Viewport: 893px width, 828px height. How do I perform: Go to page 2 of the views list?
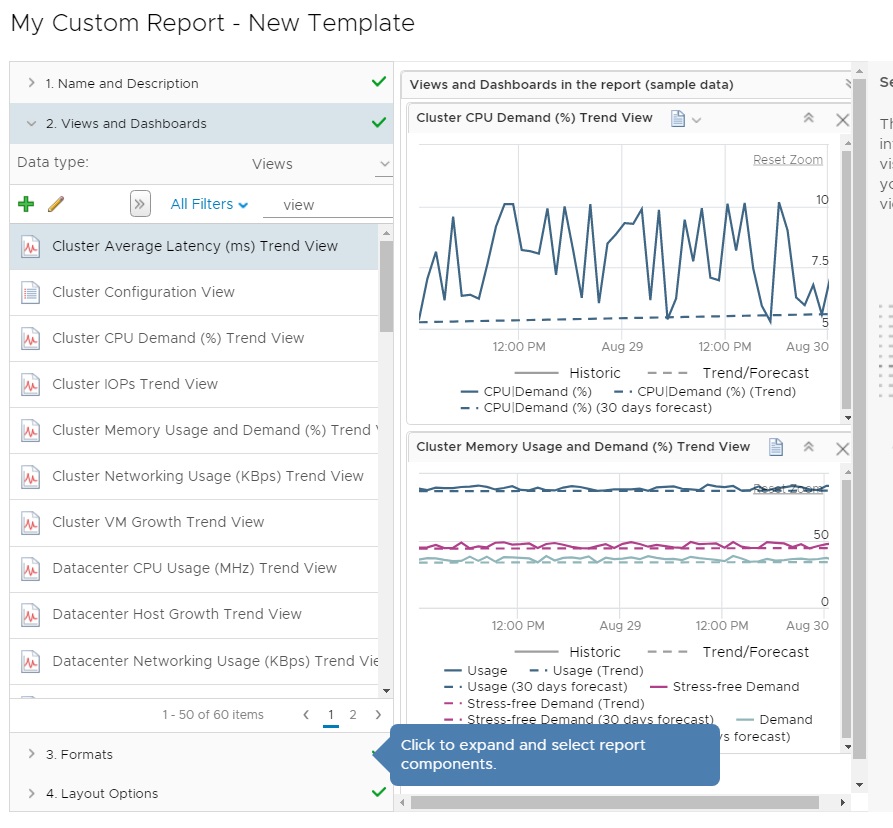(x=352, y=715)
